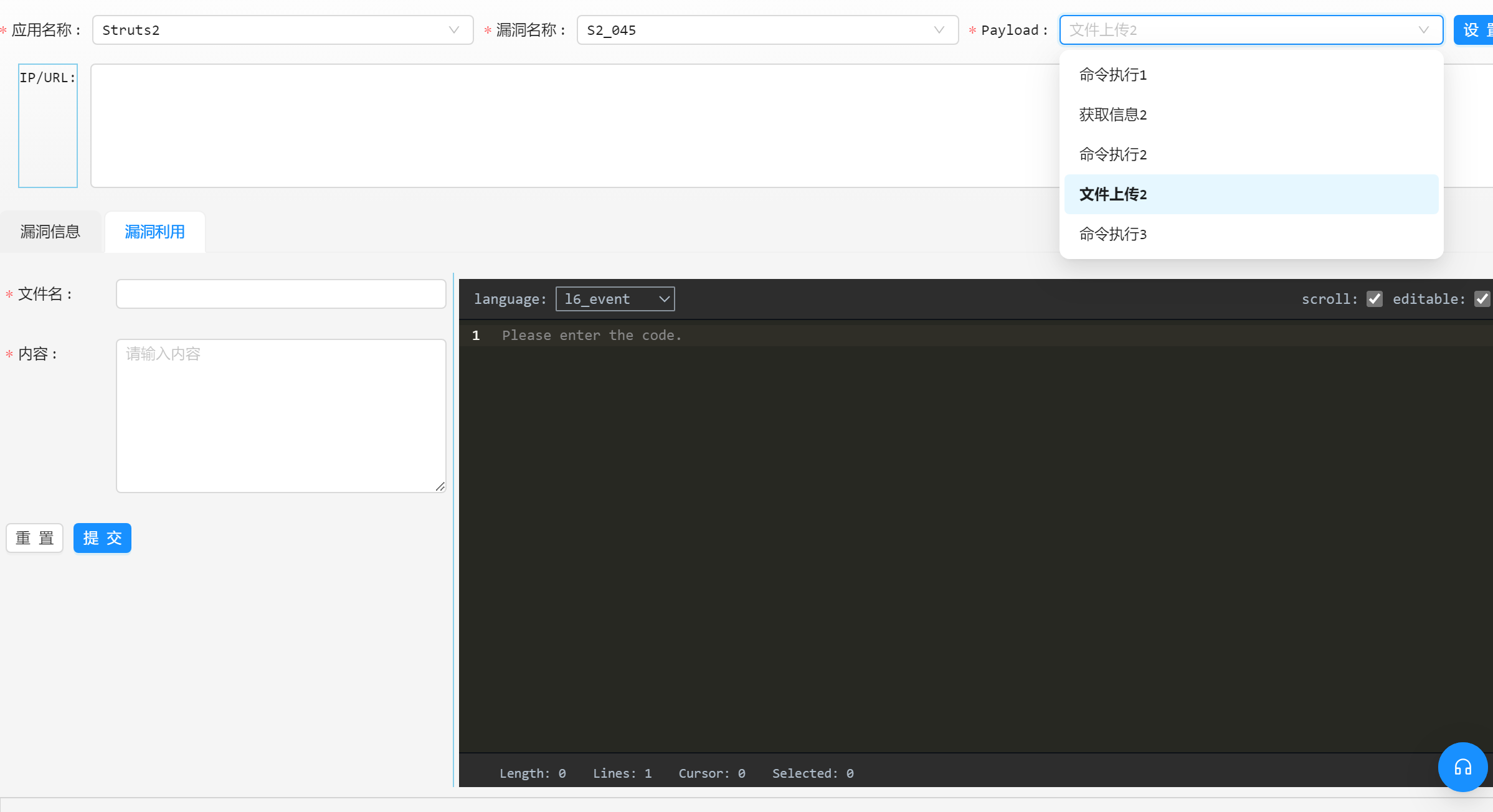Choose 命令执行3 from payload list

coord(1113,234)
